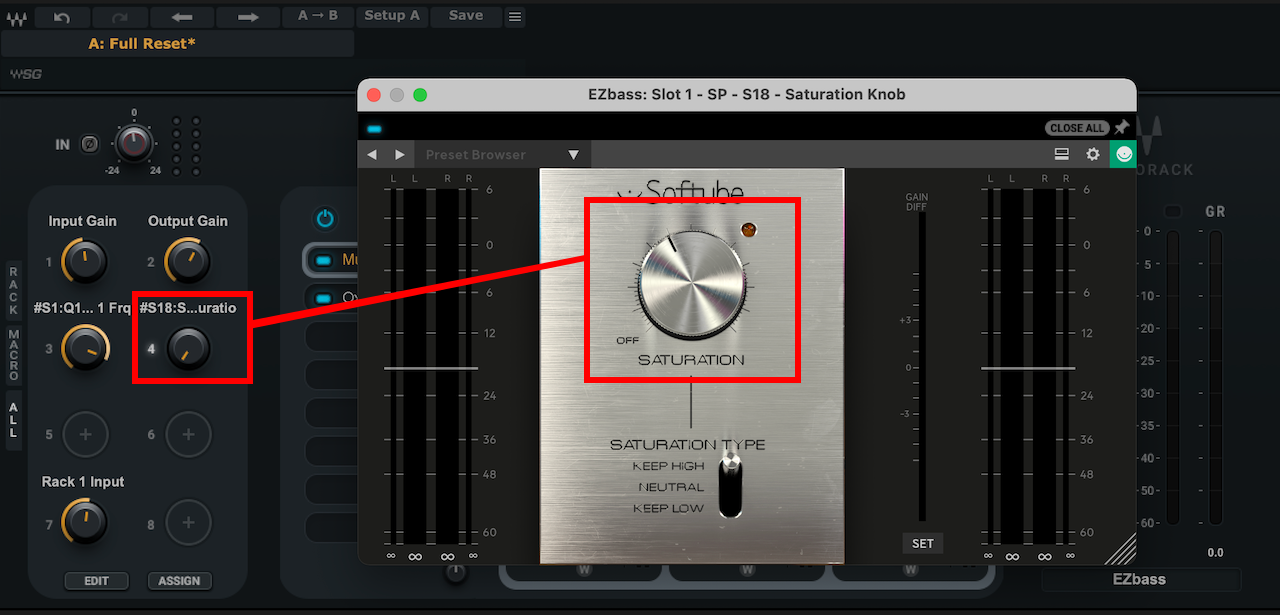Click macro 7 Rack 1 Input knob

[84, 522]
